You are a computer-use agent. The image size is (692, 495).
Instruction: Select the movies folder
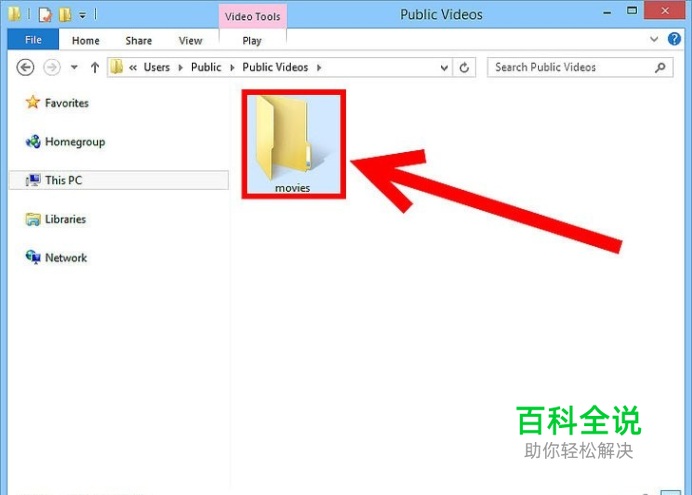click(293, 144)
